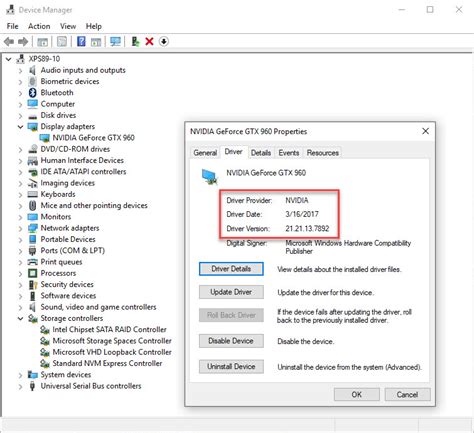The image size is (474, 433).
Task: Select Microsoft Storage Spaces Controller
Action: [x=112, y=341]
